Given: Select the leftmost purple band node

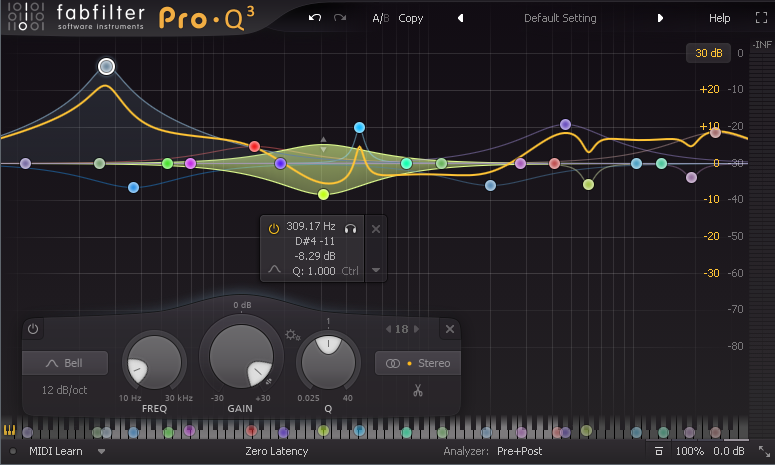Looking at the screenshot, I should pyautogui.click(x=26, y=163).
